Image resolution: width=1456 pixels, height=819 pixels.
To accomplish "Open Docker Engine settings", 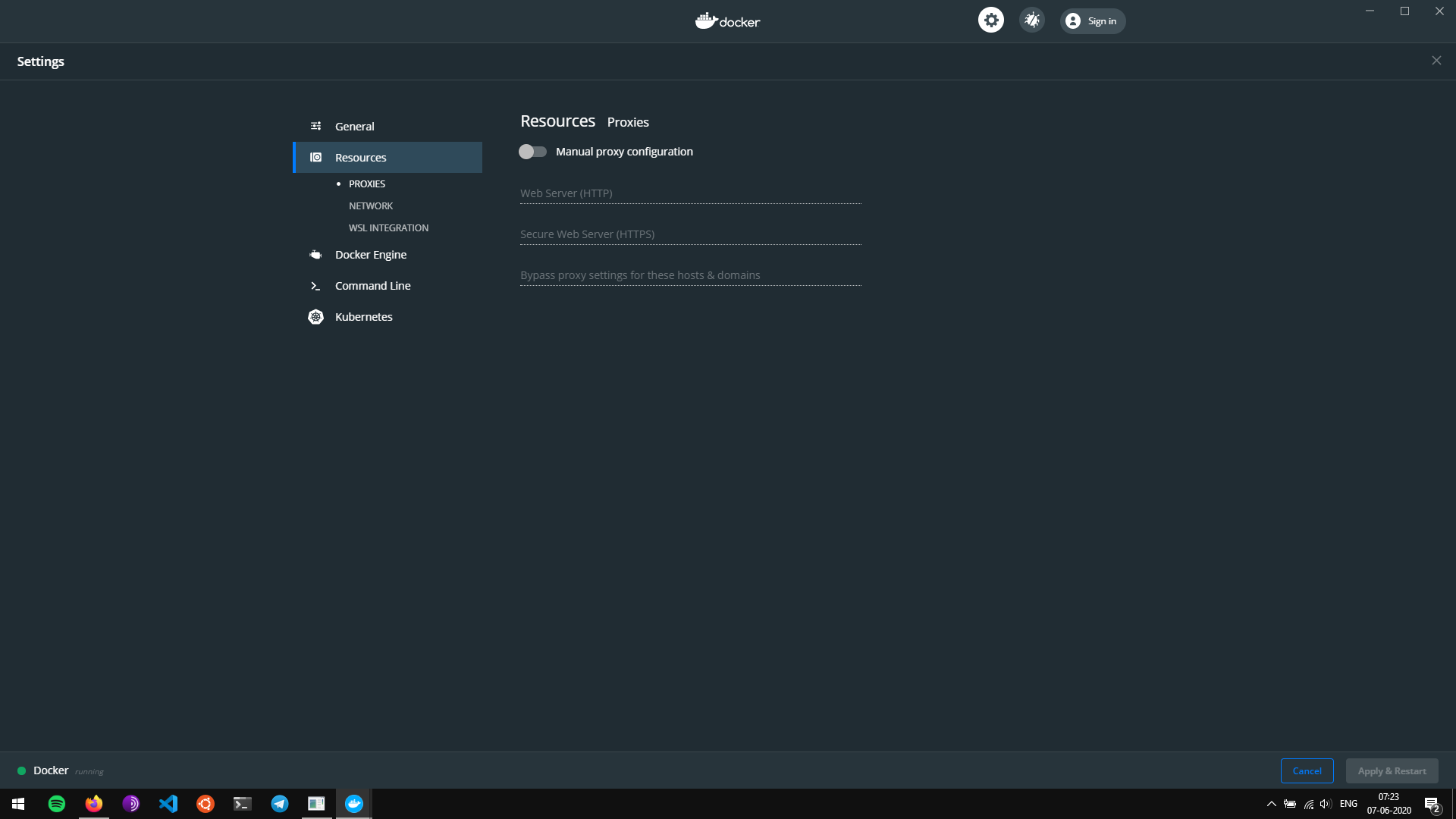I will 371,255.
